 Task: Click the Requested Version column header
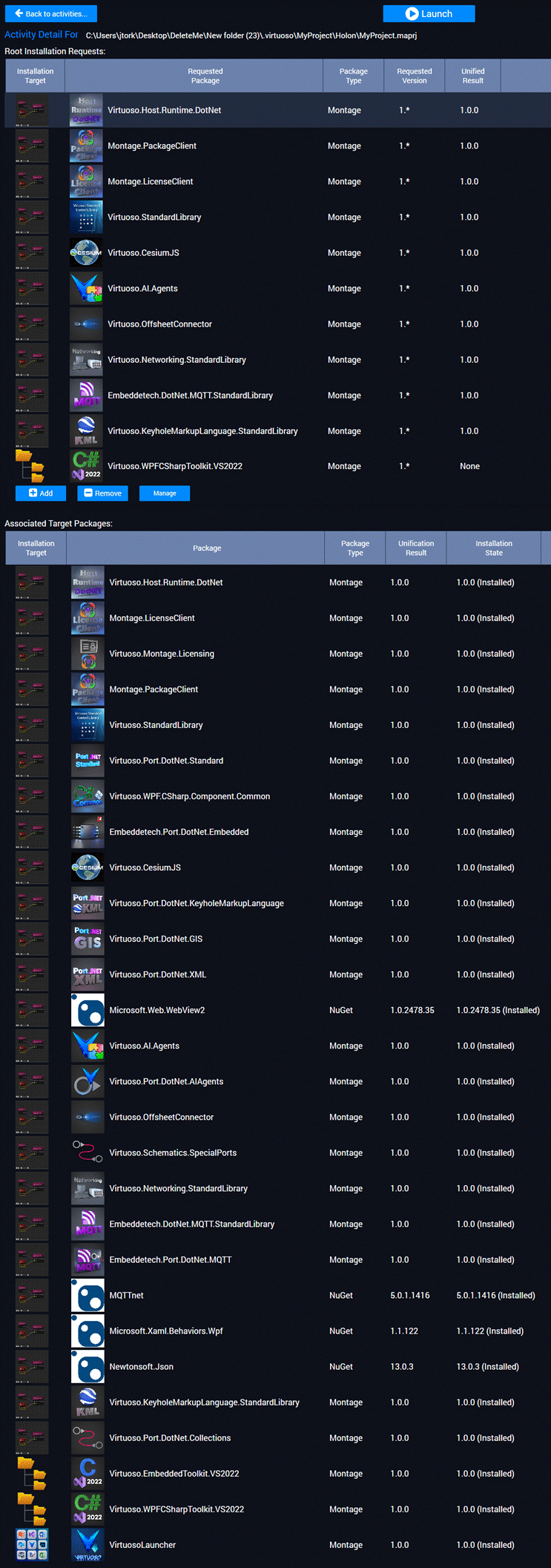tap(414, 76)
